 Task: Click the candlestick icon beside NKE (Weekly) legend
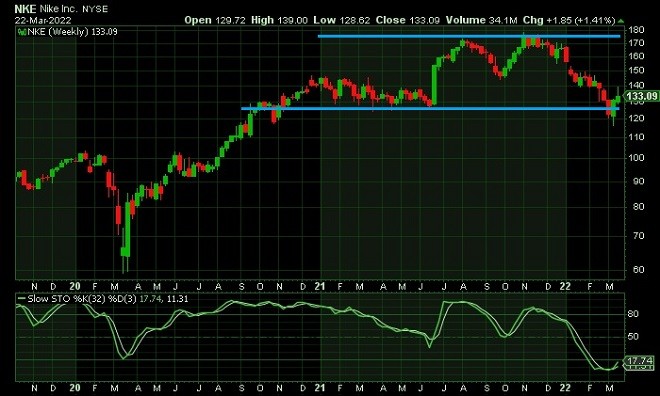tap(22, 32)
